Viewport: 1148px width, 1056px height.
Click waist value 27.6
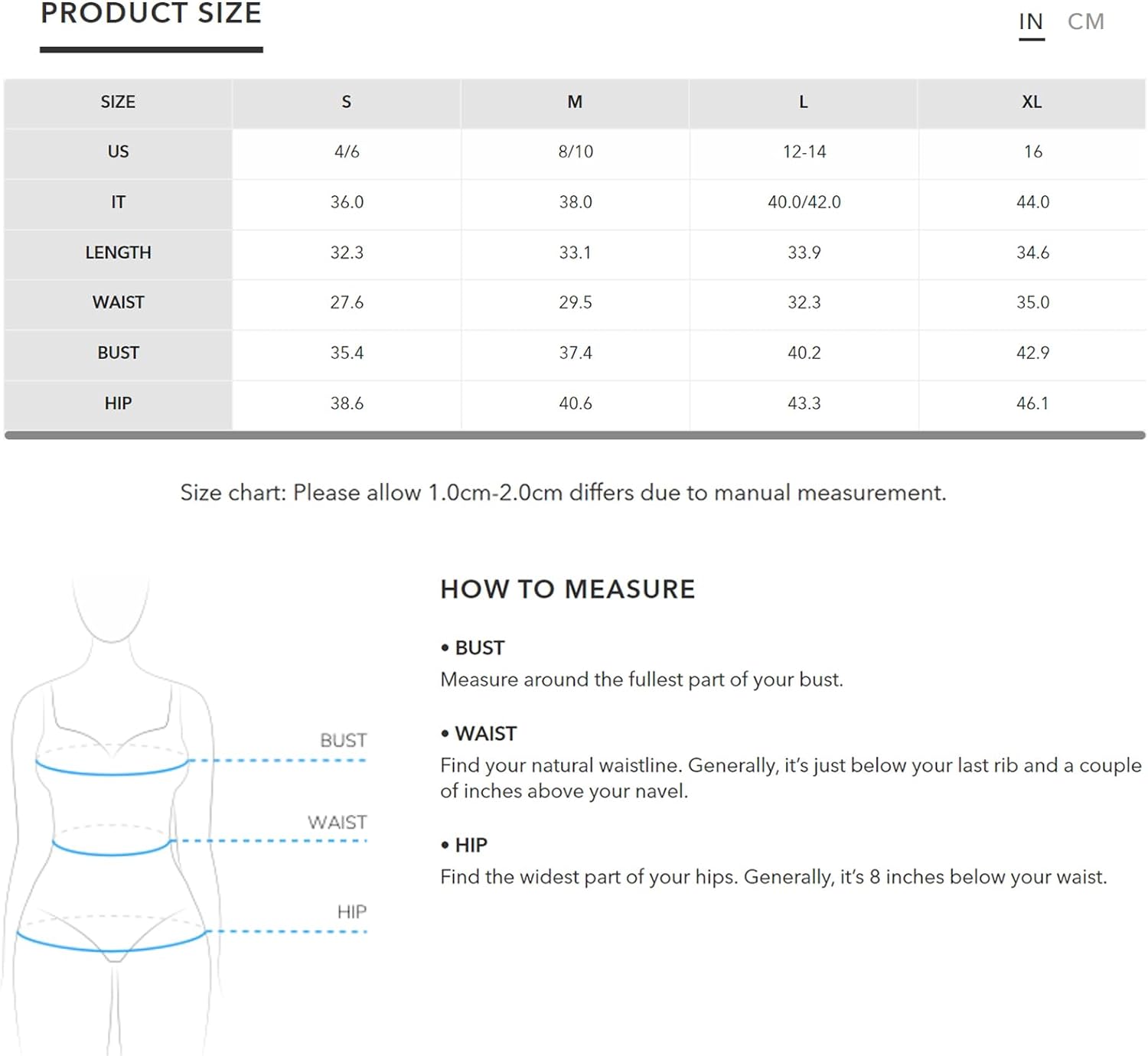[x=347, y=302]
